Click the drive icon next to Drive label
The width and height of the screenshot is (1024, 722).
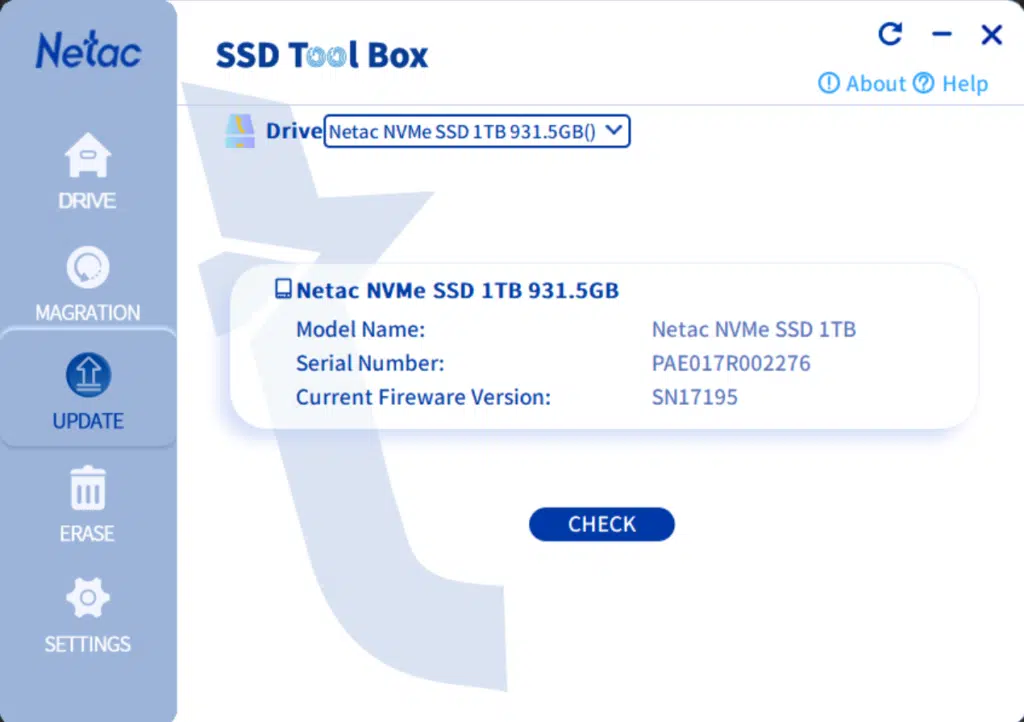click(x=240, y=128)
